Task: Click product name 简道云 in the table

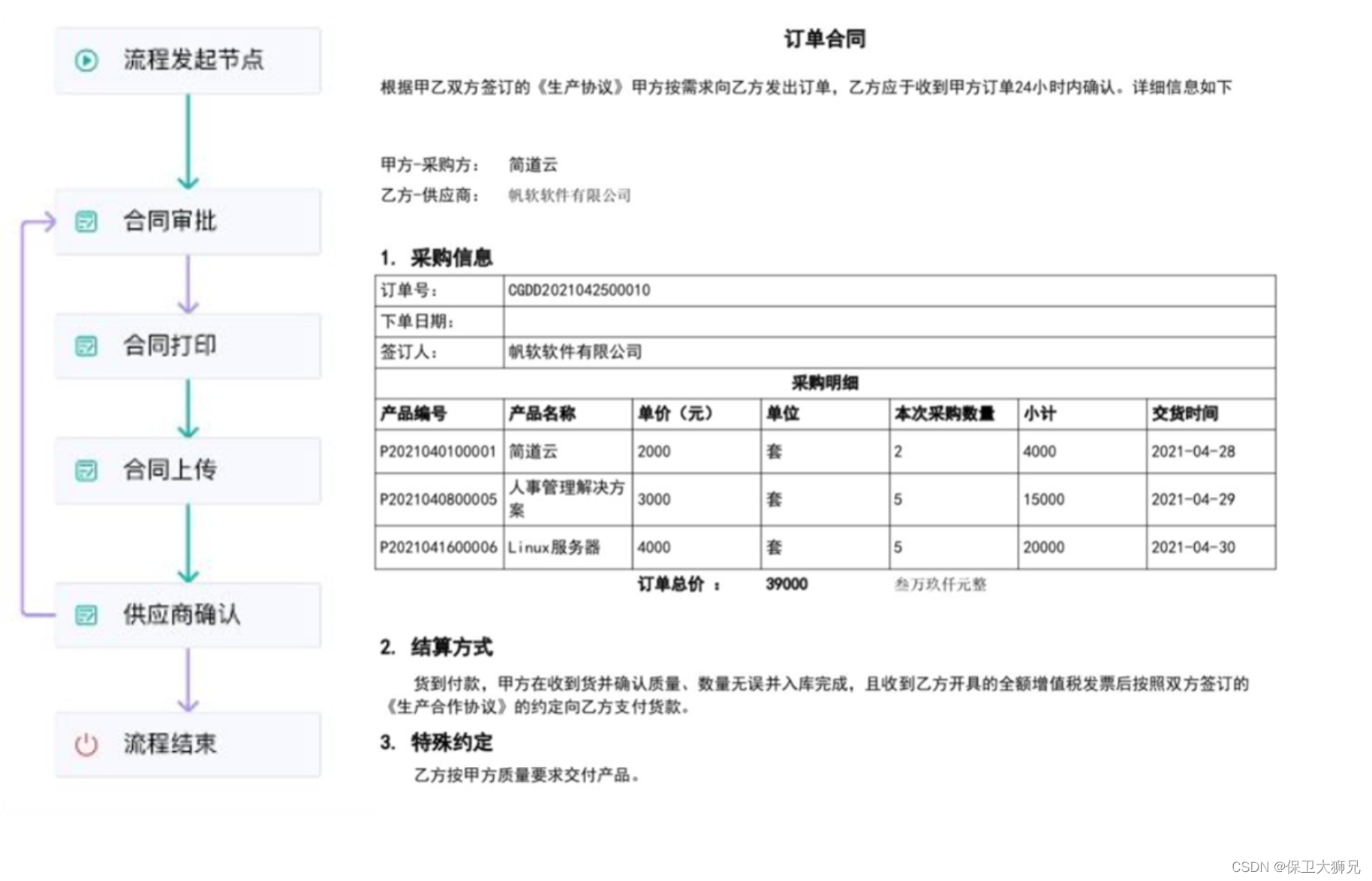Action: [x=533, y=451]
